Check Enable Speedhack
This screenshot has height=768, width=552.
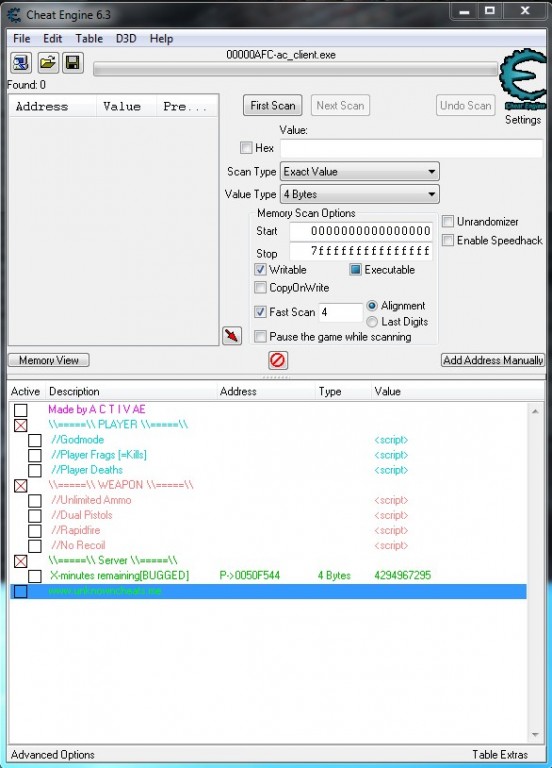(448, 240)
